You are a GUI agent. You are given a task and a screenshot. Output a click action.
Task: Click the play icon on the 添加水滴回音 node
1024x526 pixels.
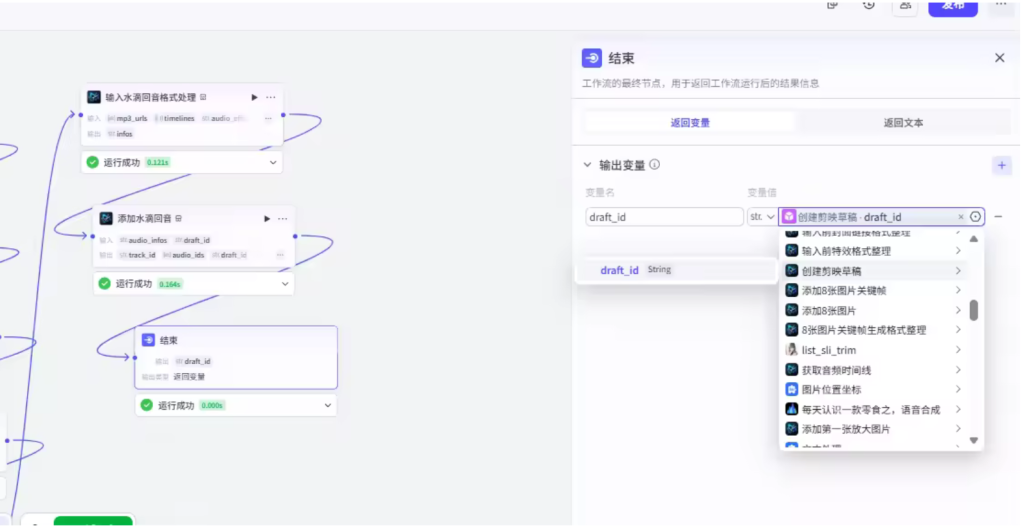click(x=266, y=219)
